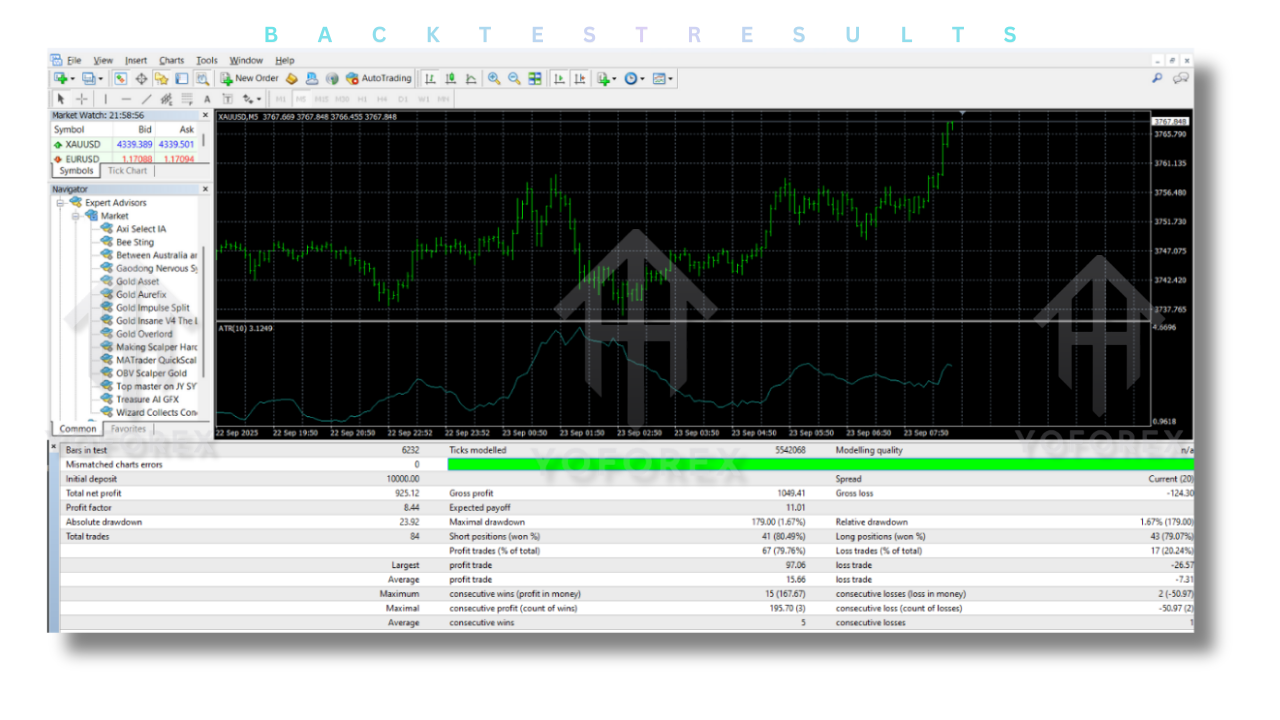Collapse the Expert Advisors tree
This screenshot has width=1280, height=720.
(x=58, y=202)
